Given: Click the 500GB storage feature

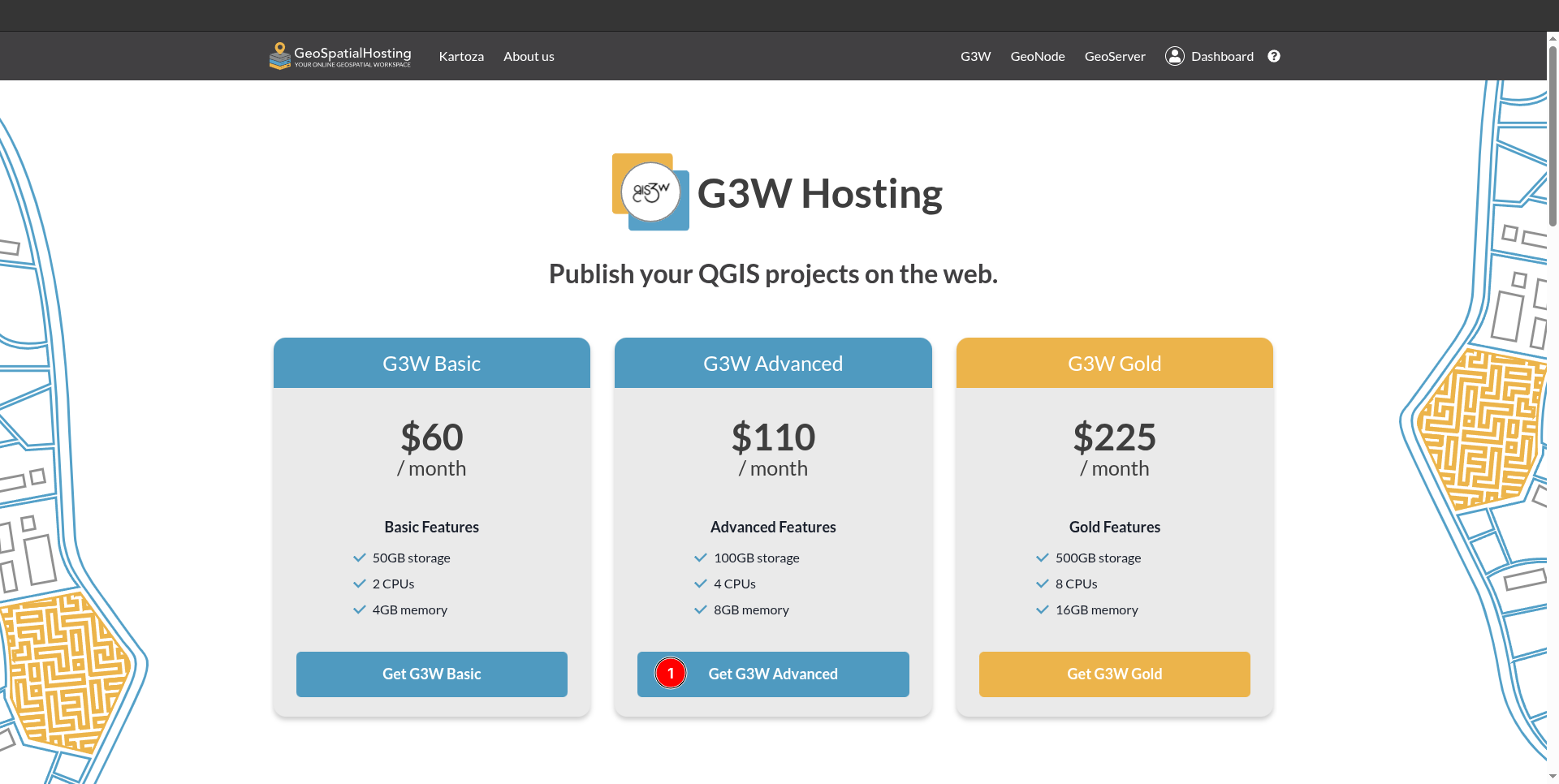Looking at the screenshot, I should click(1098, 558).
